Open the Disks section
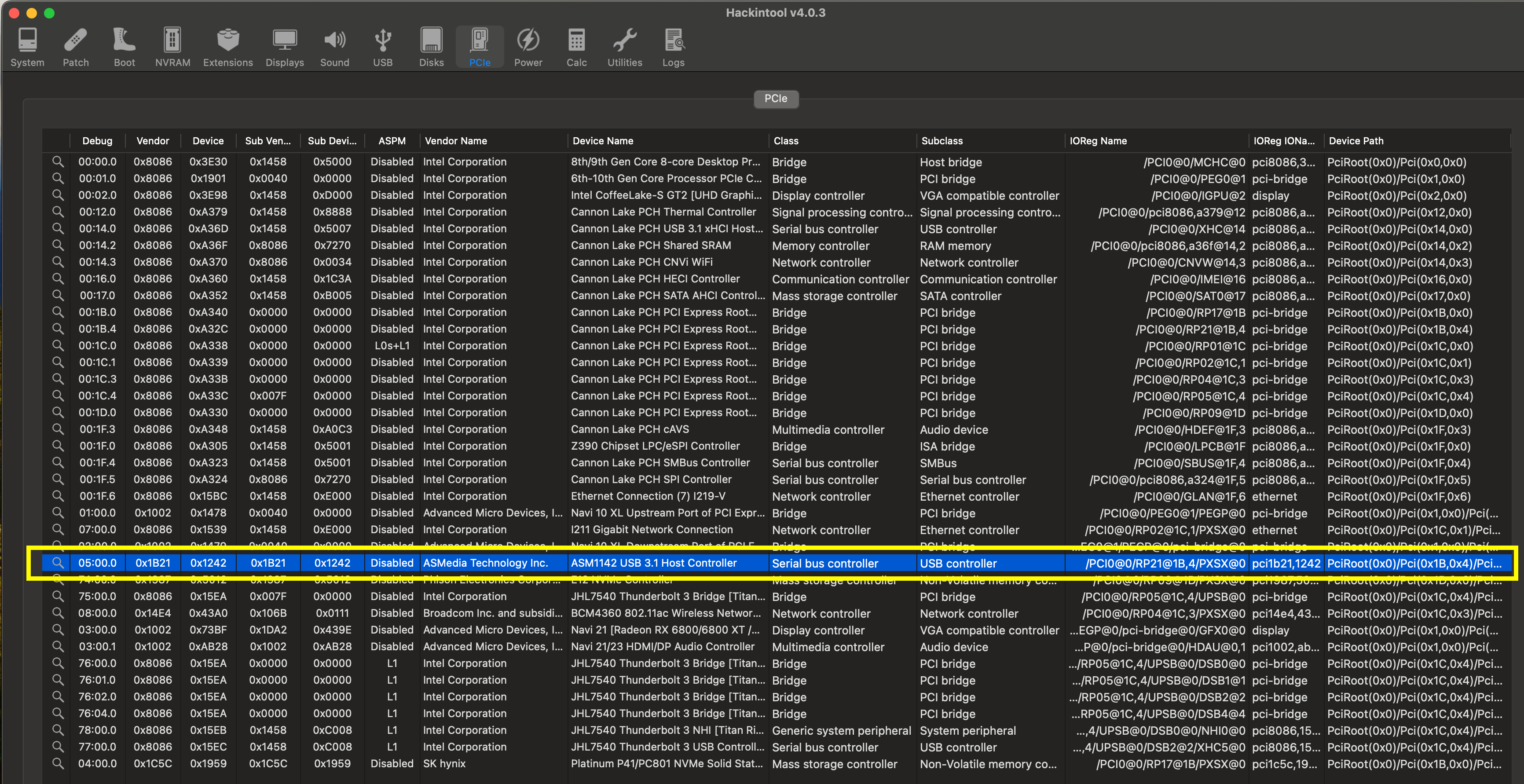Image resolution: width=1524 pixels, height=784 pixels. (431, 48)
